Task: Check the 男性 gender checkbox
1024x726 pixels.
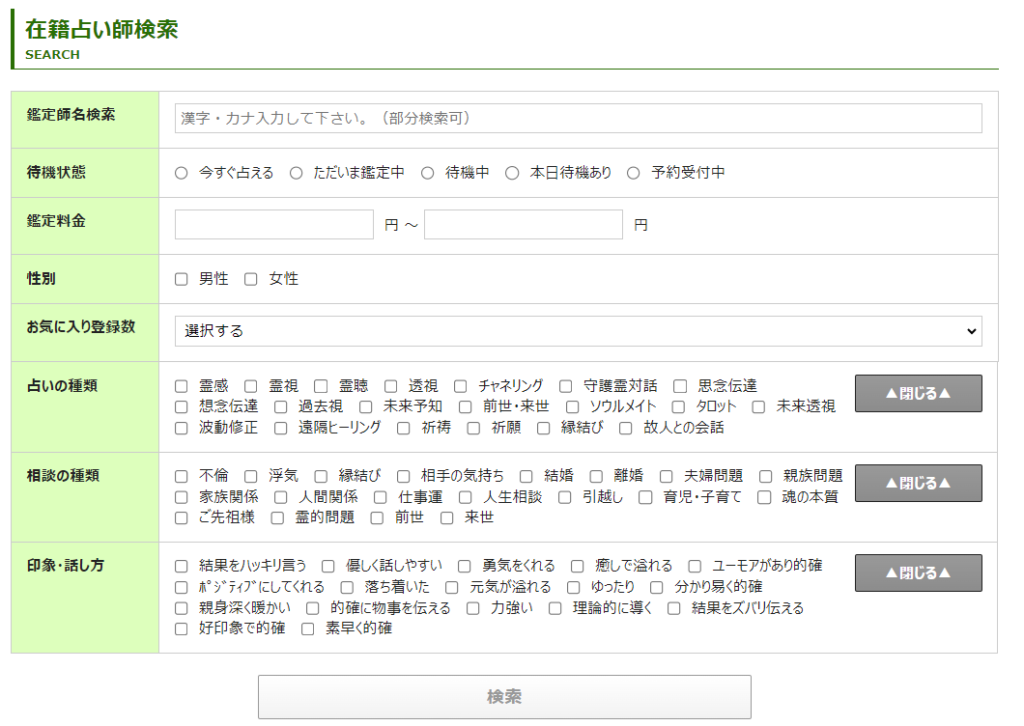Action: 181,279
